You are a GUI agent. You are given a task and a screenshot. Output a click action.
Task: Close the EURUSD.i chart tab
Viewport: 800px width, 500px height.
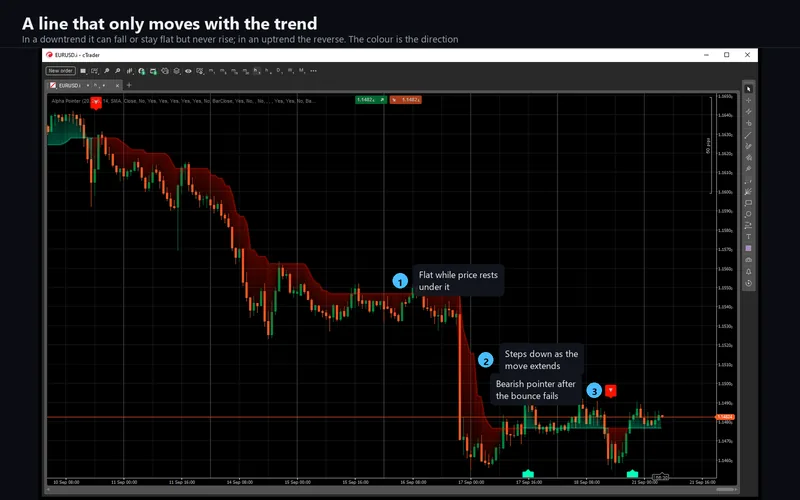tap(117, 85)
